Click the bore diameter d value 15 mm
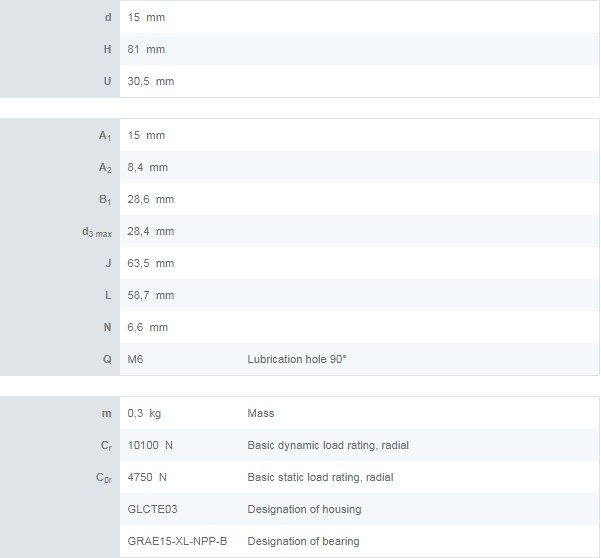The width and height of the screenshot is (601, 558). pos(146,17)
